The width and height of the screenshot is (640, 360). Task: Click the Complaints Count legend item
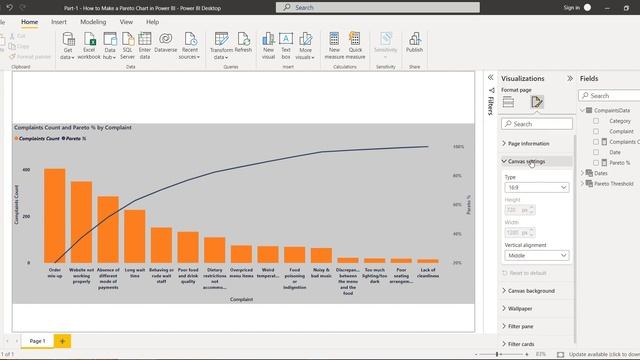37,138
